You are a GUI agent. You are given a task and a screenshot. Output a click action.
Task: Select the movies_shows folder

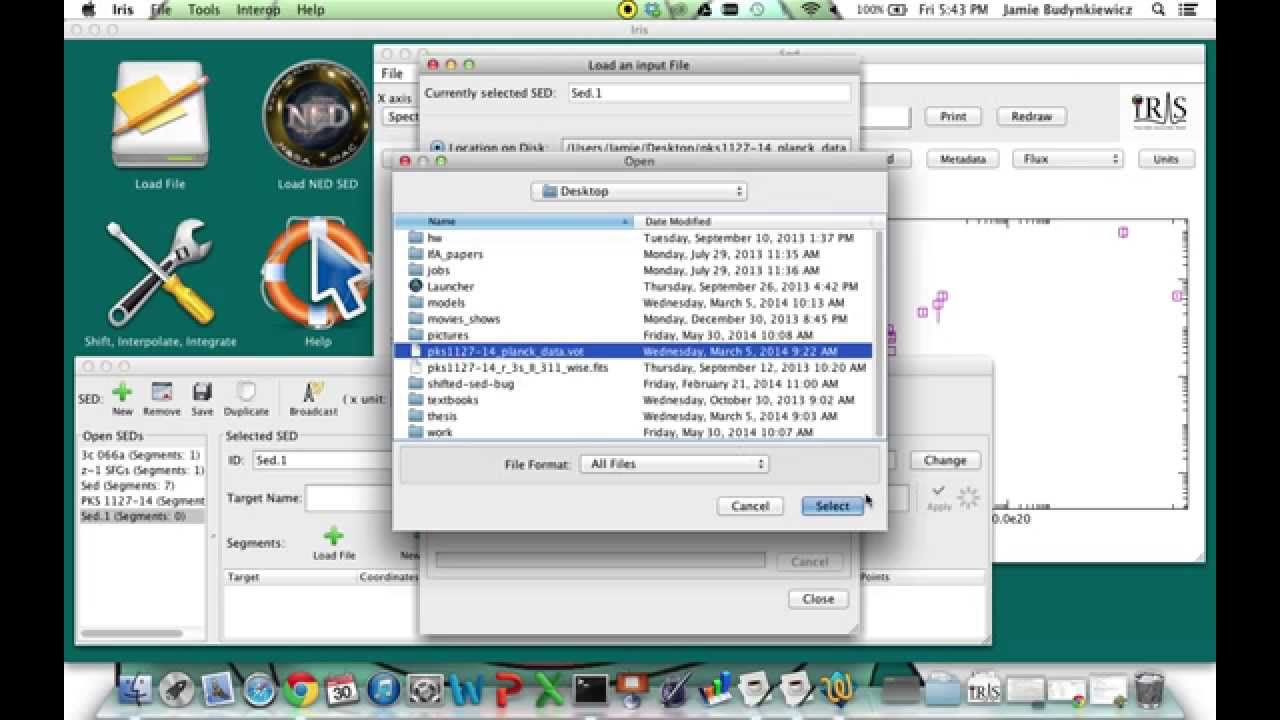tap(633, 319)
